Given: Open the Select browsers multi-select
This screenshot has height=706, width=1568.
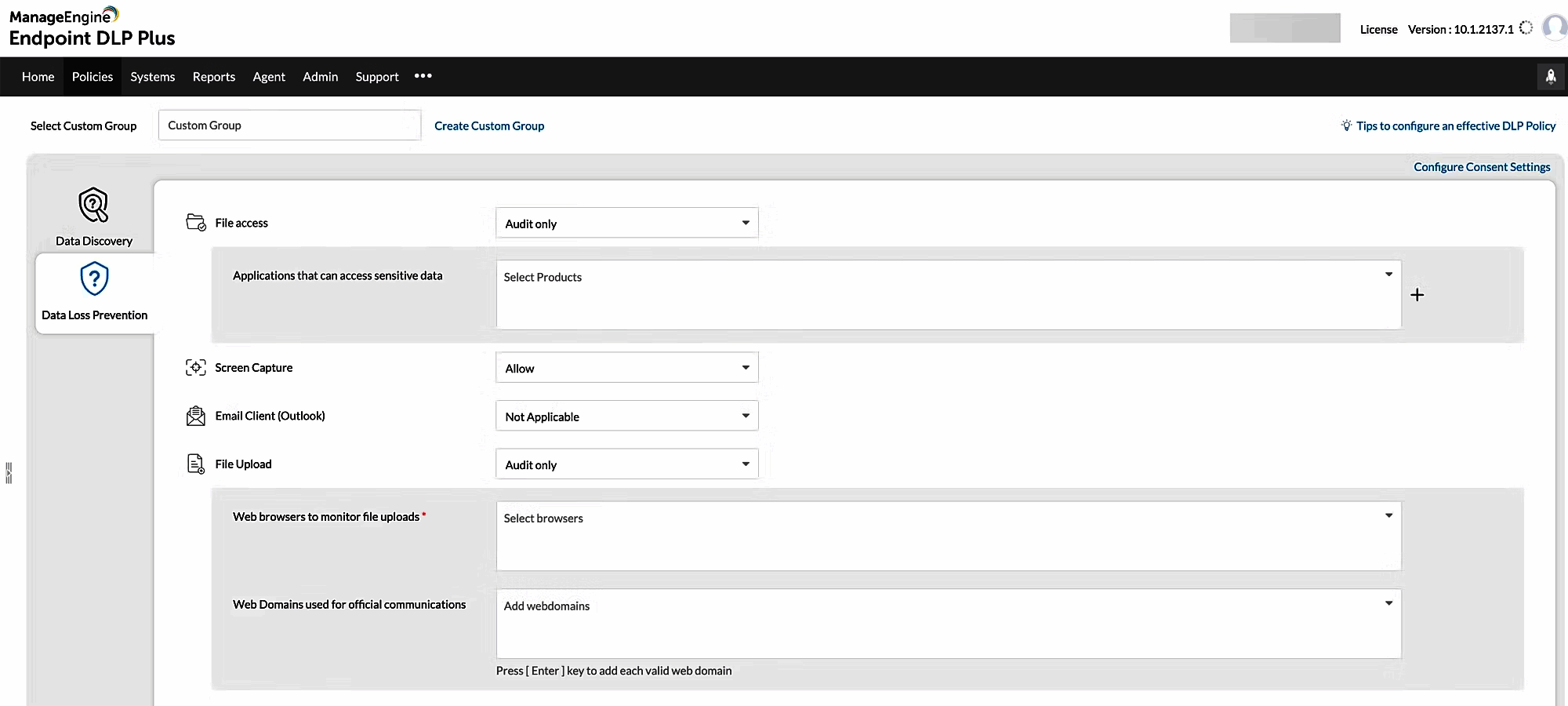Looking at the screenshot, I should pyautogui.click(x=948, y=536).
